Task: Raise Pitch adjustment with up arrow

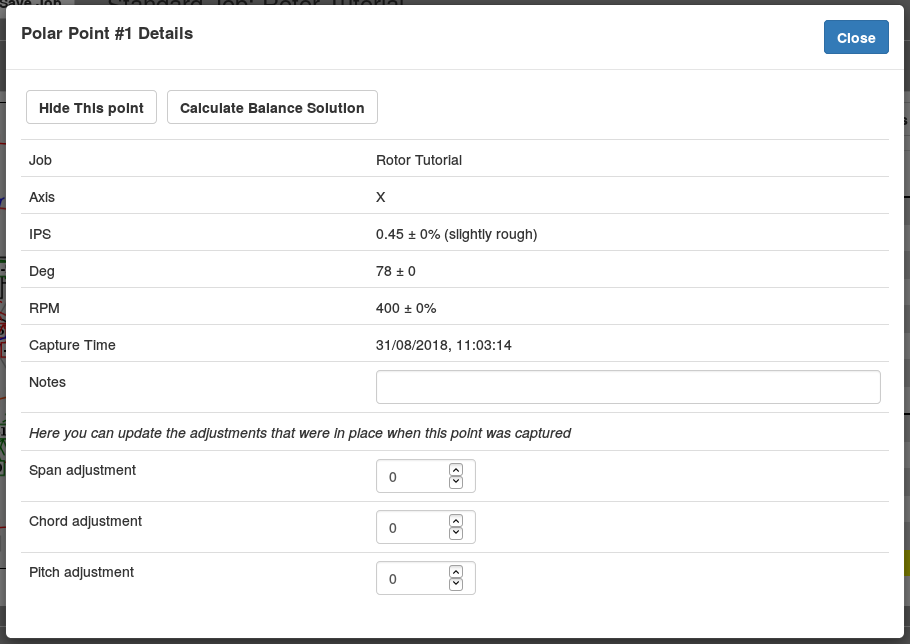Action: (x=456, y=572)
